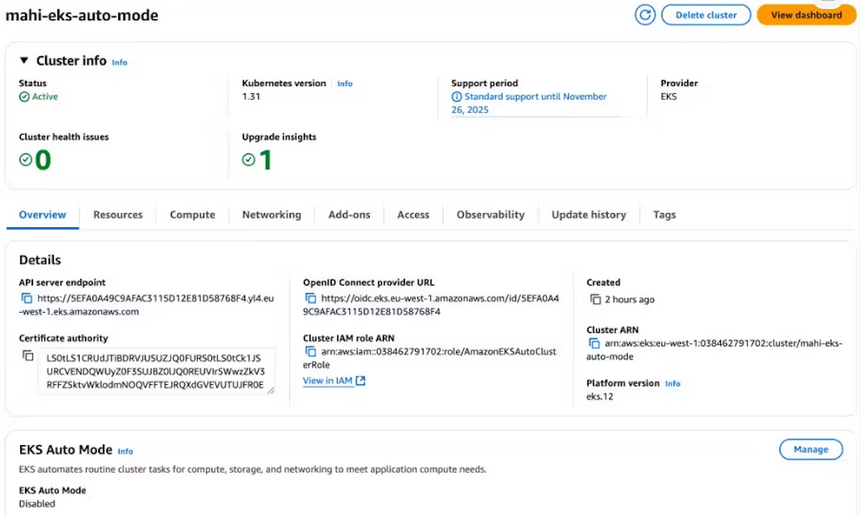The image size is (860, 515).
Task: Click the certificate authority box resize handle
Action: click(x=271, y=390)
